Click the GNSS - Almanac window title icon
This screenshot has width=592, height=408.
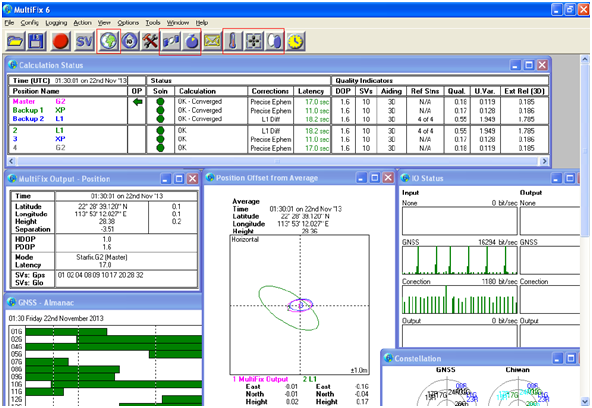[12, 302]
